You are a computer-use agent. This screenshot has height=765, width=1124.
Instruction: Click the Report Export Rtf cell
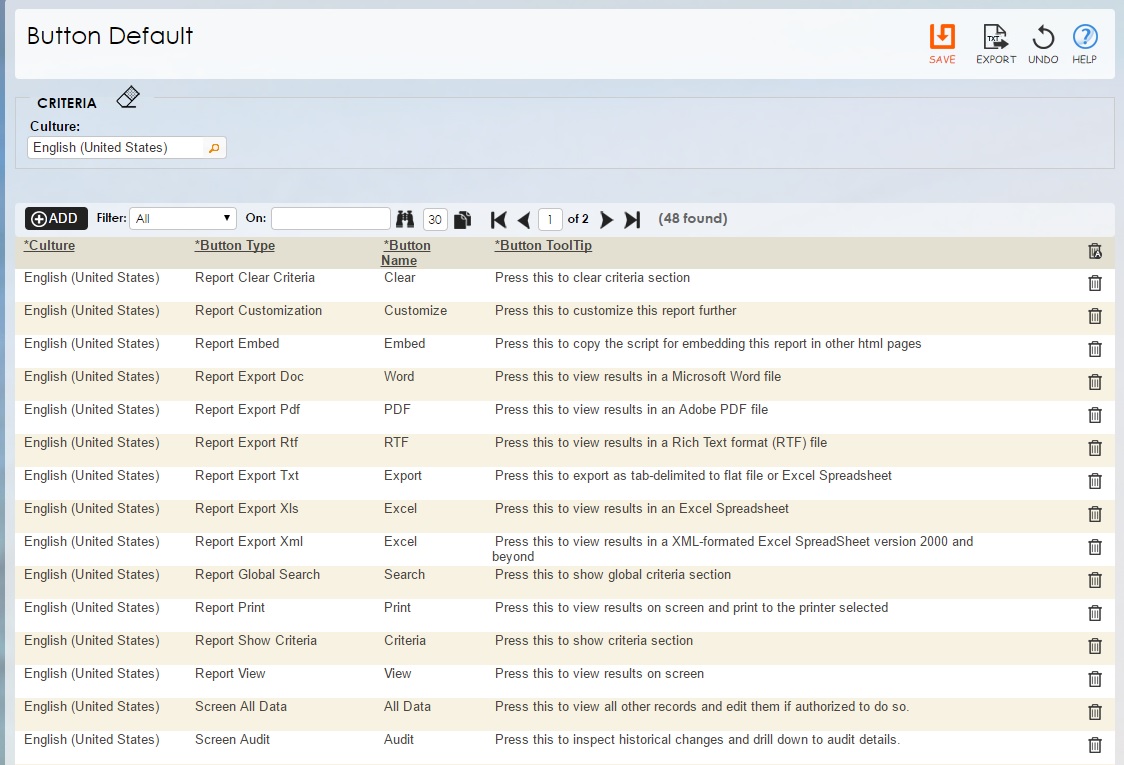(x=247, y=442)
